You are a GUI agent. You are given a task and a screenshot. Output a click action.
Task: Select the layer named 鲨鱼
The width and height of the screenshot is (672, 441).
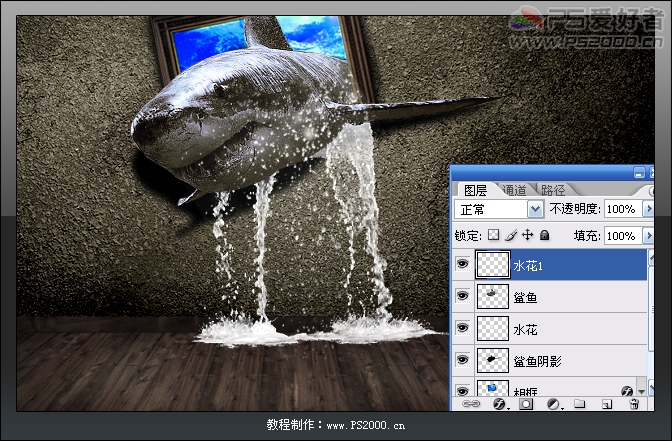pyautogui.click(x=525, y=297)
